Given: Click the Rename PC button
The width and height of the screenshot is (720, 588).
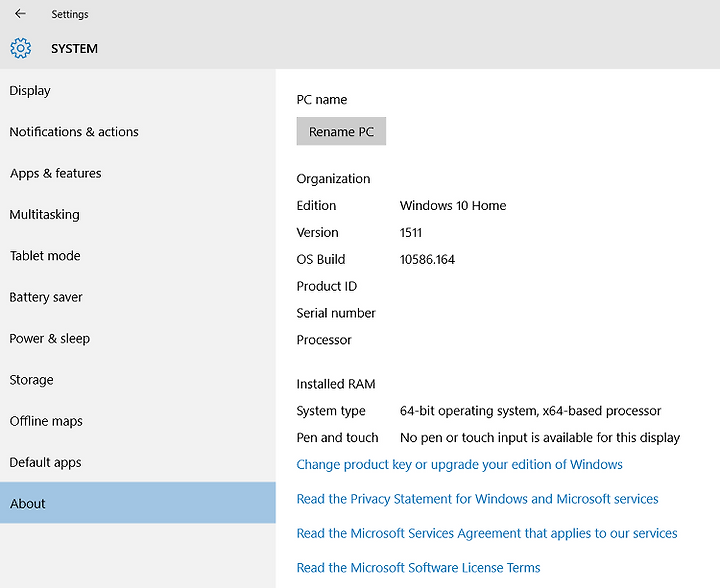Looking at the screenshot, I should pyautogui.click(x=341, y=131).
